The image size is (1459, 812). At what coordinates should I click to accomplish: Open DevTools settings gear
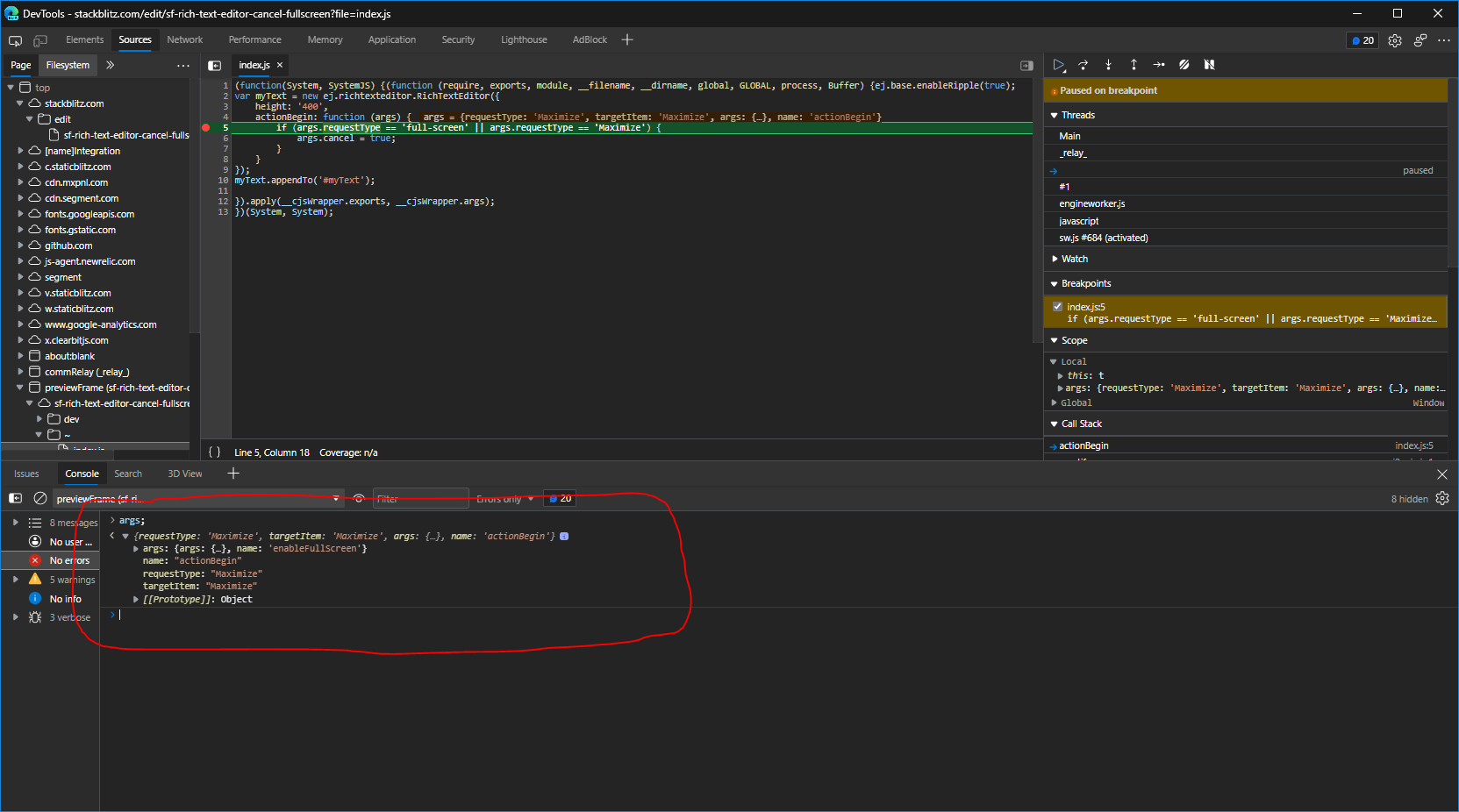point(1395,40)
